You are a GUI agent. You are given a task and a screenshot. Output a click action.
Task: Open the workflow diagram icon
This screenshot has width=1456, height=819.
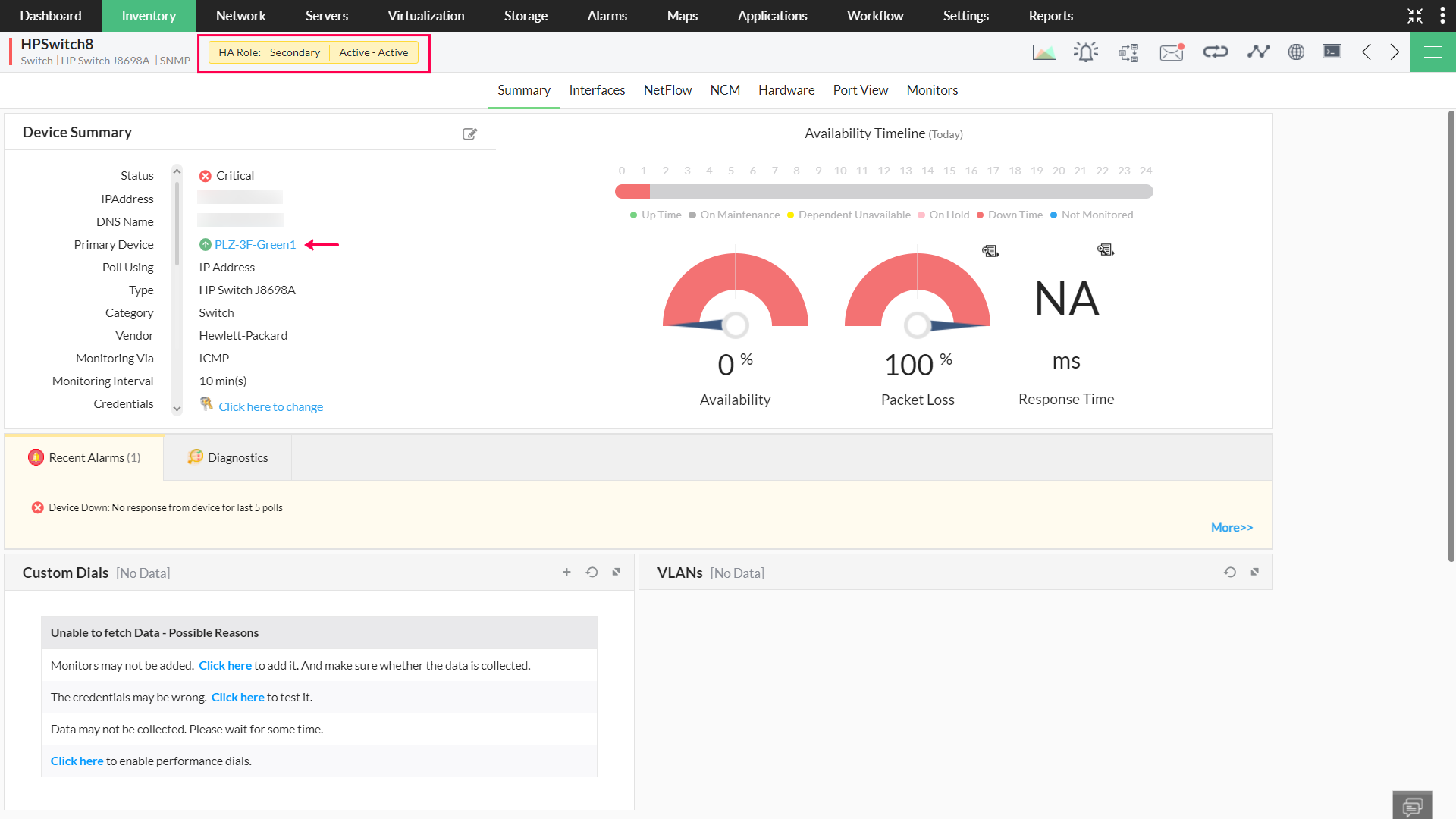1128,52
